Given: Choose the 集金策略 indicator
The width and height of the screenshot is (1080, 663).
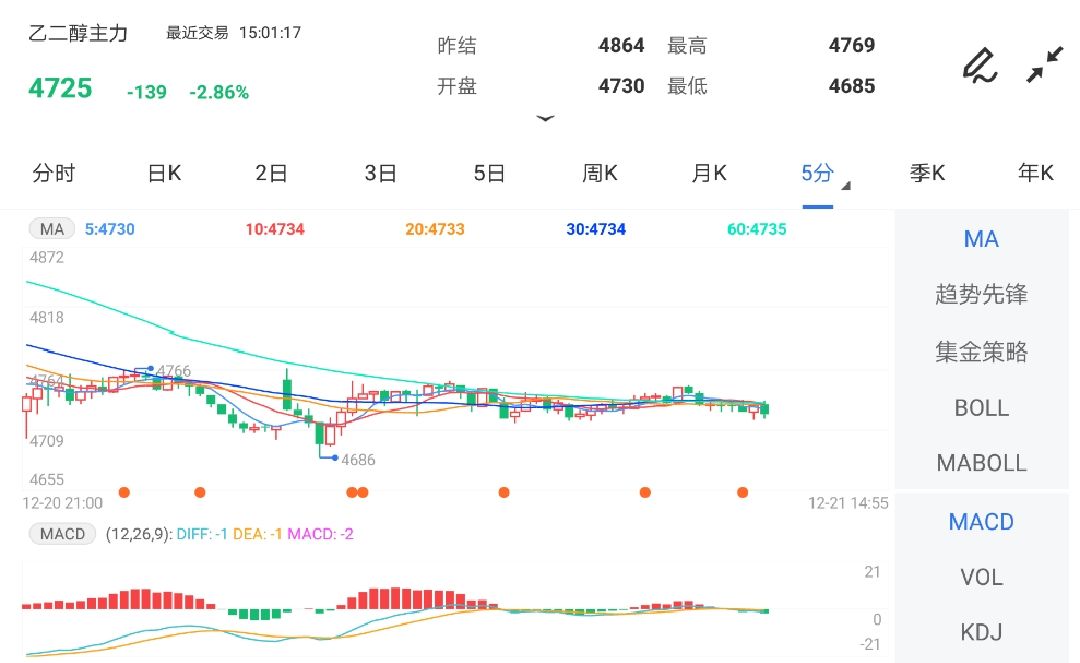Looking at the screenshot, I should click(981, 352).
